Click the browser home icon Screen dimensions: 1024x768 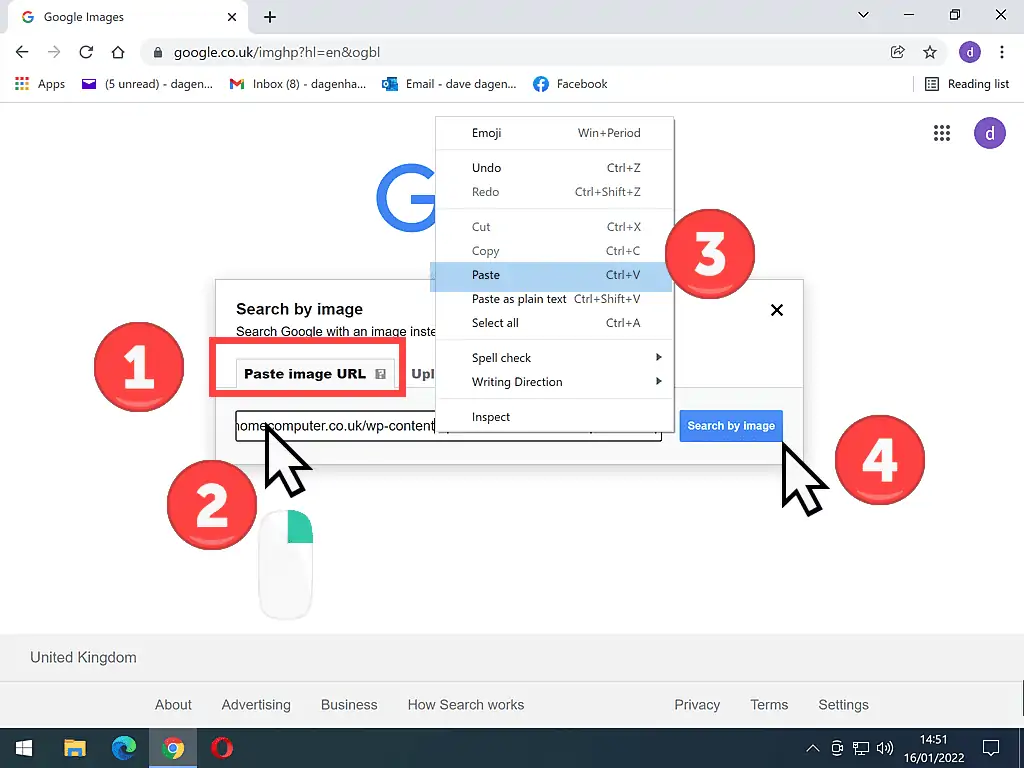point(118,52)
